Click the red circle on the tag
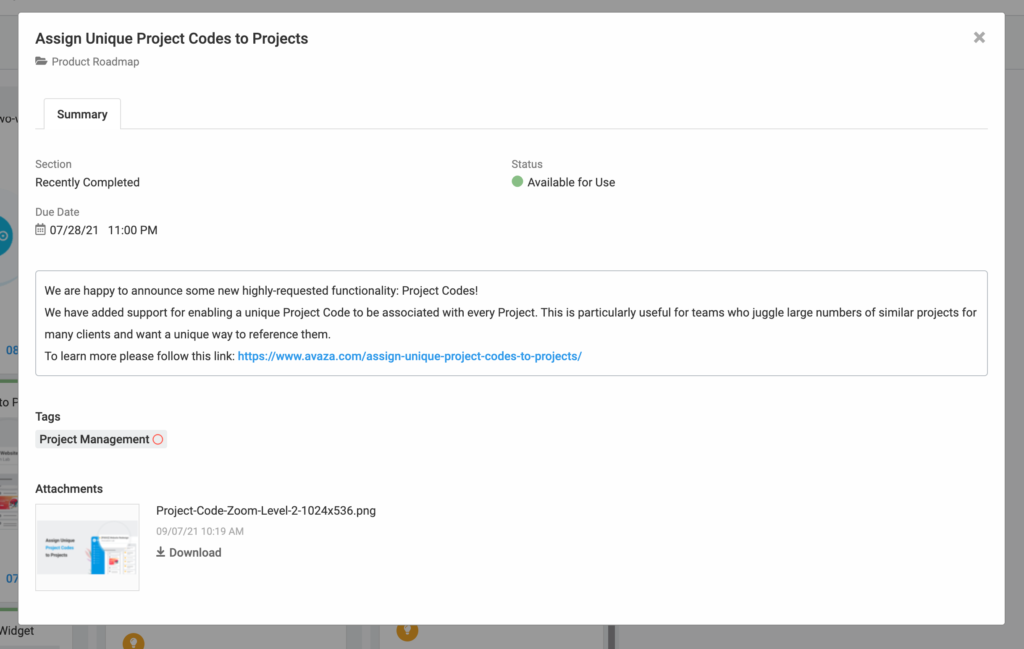Screen dimensions: 1024x649 158,439
